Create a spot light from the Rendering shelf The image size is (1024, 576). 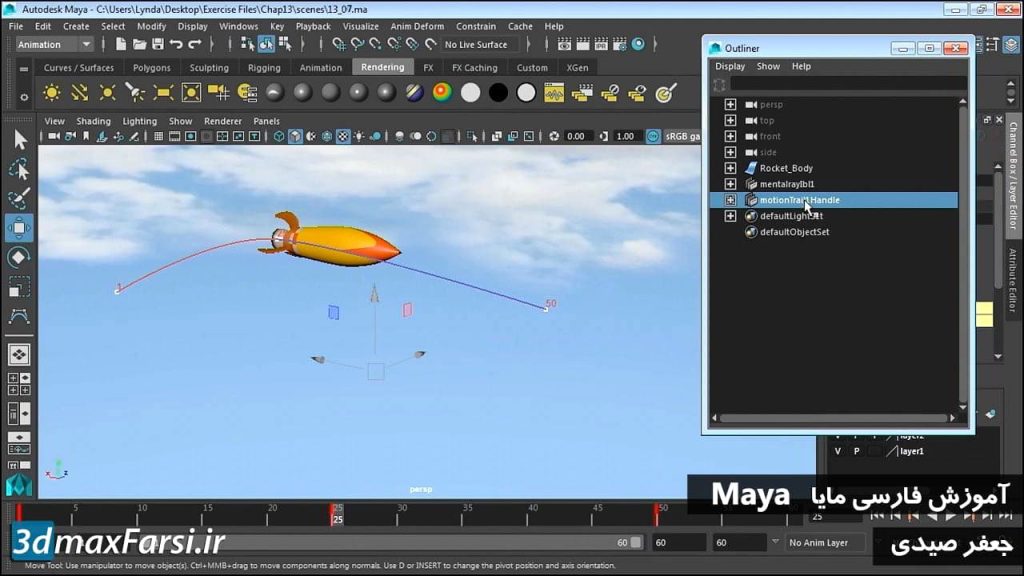click(136, 93)
